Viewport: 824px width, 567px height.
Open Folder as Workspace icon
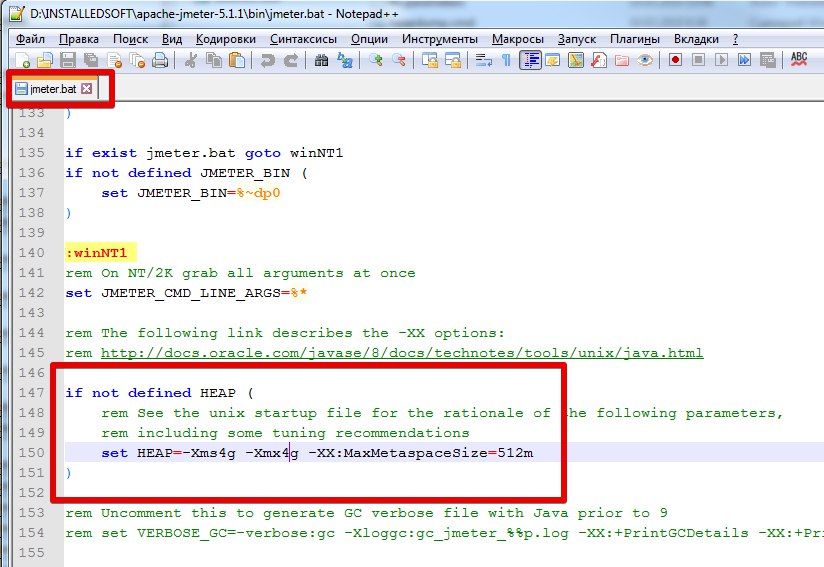coord(622,60)
